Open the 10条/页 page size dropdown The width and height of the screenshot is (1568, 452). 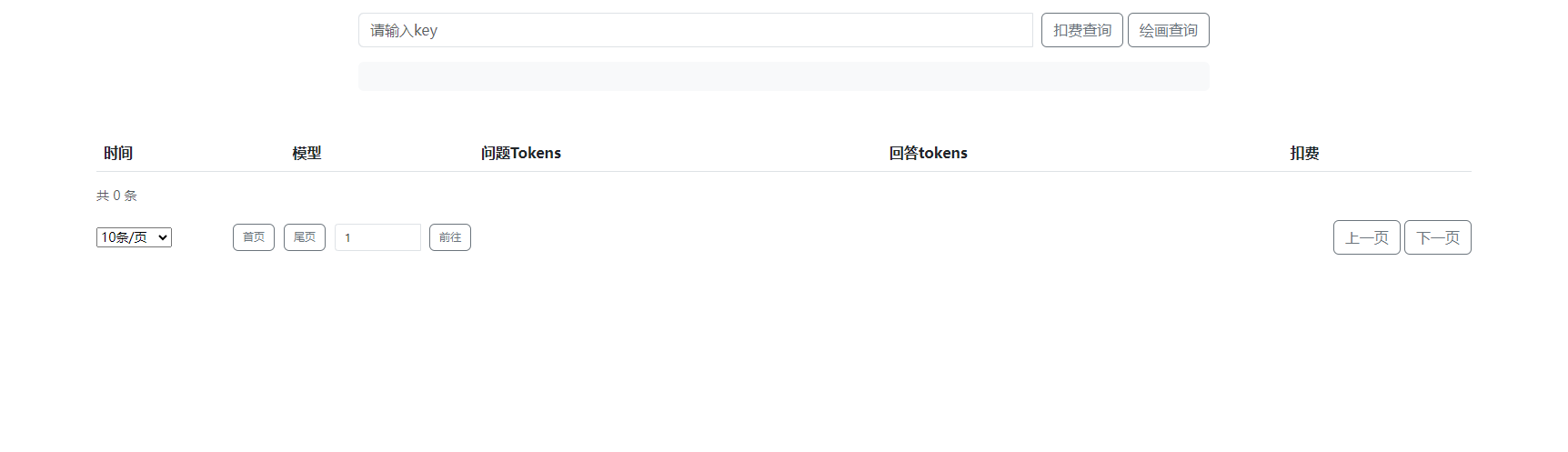pyautogui.click(x=134, y=237)
